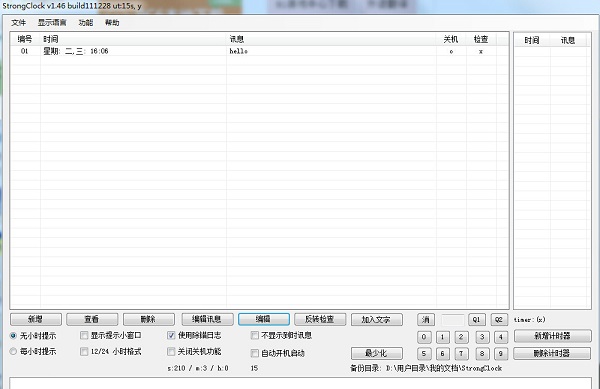Click keypad digit 8

[482, 354]
